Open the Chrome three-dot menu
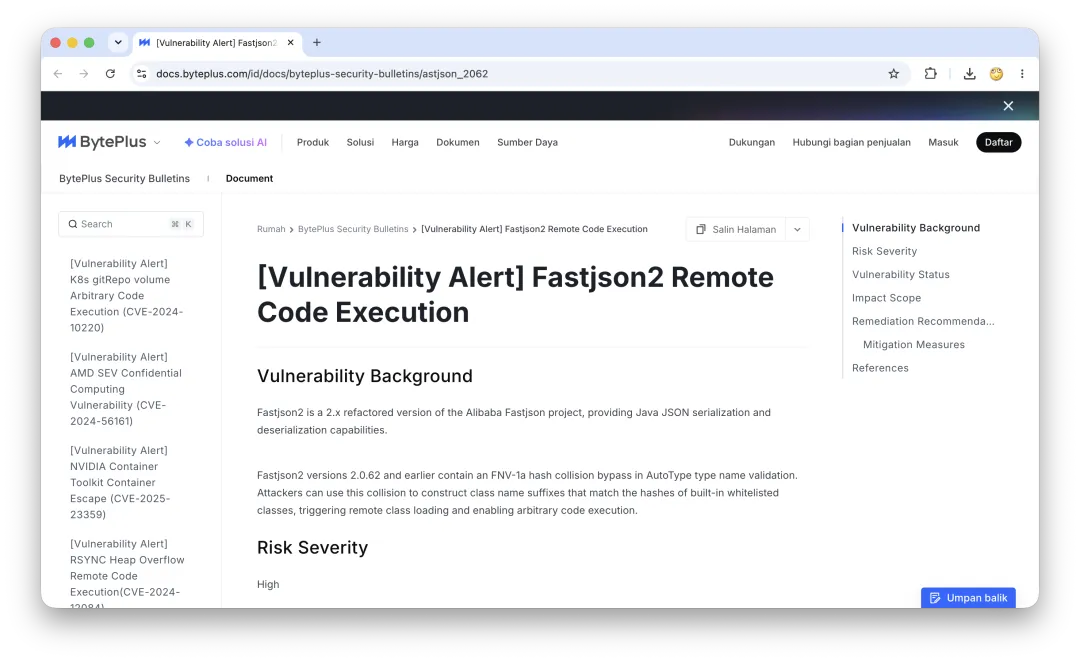The height and width of the screenshot is (662, 1080). [x=1022, y=74]
